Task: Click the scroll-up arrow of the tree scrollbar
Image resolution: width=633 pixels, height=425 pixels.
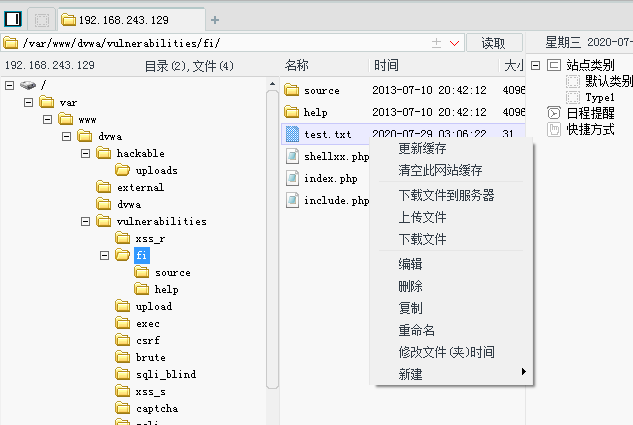Action: [272, 84]
